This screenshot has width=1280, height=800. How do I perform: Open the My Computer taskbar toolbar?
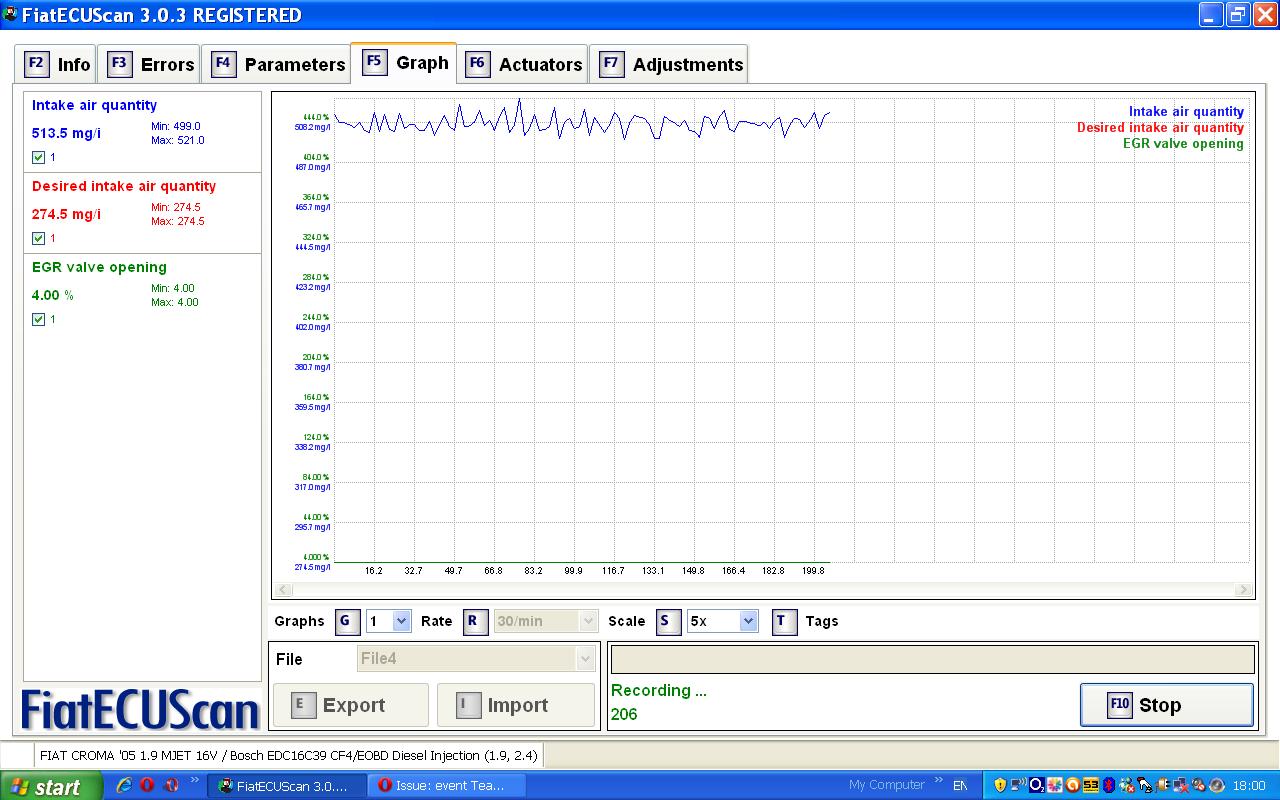[886, 785]
